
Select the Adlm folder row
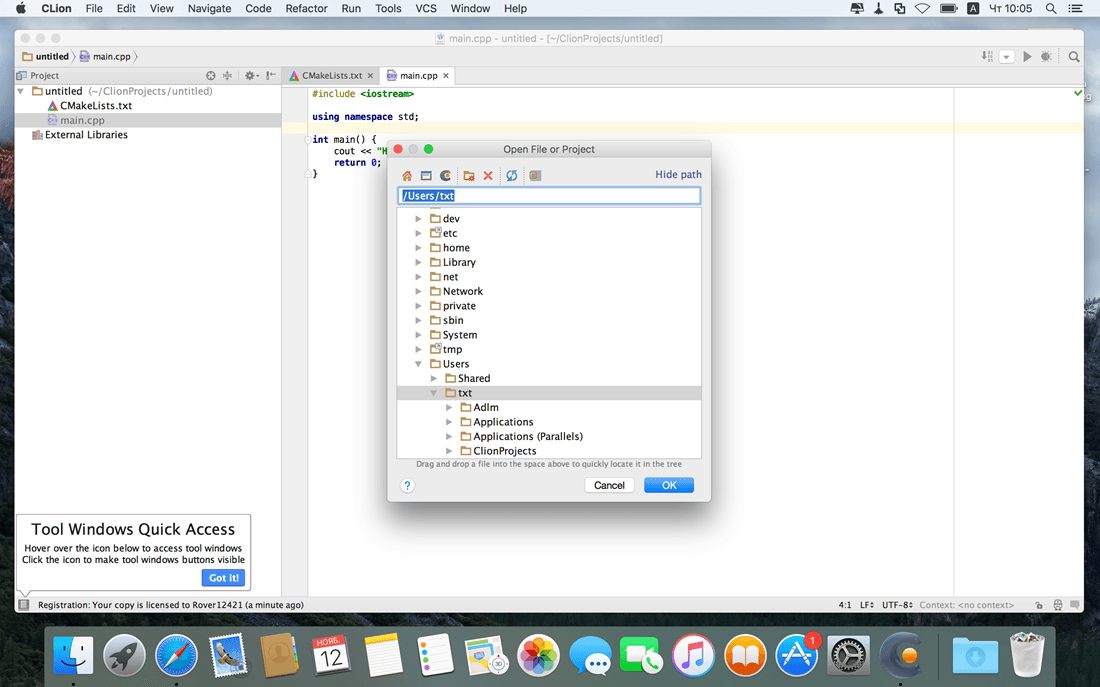549,408
